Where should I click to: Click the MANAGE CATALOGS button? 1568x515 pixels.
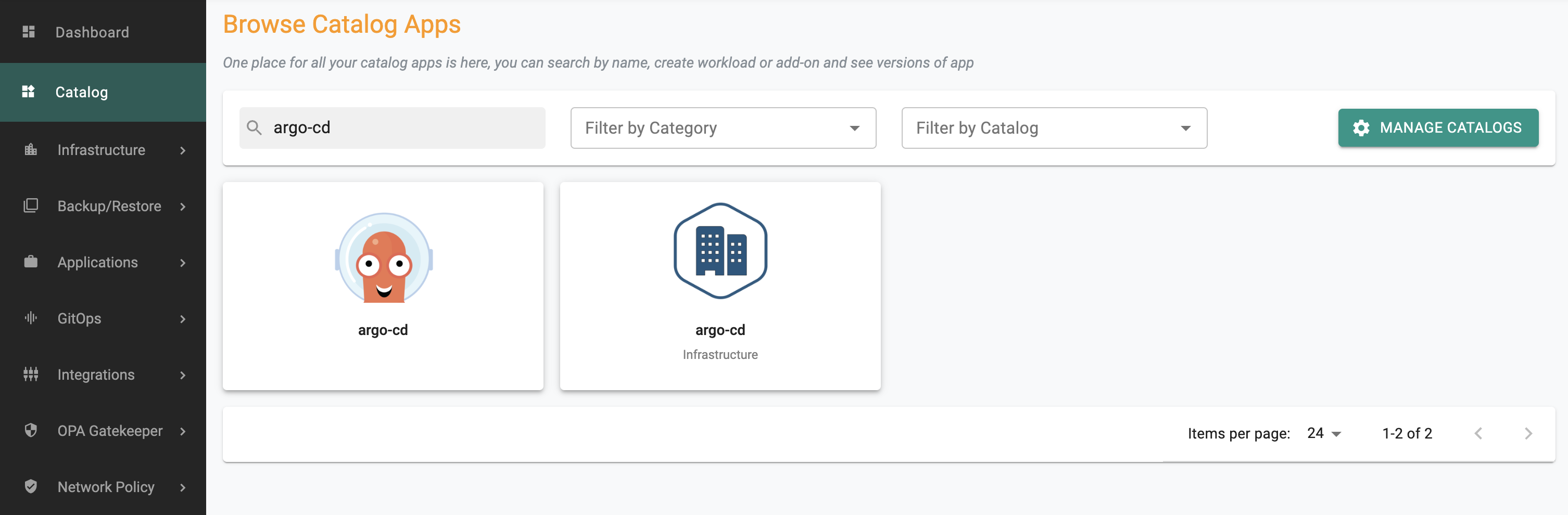coord(1438,127)
